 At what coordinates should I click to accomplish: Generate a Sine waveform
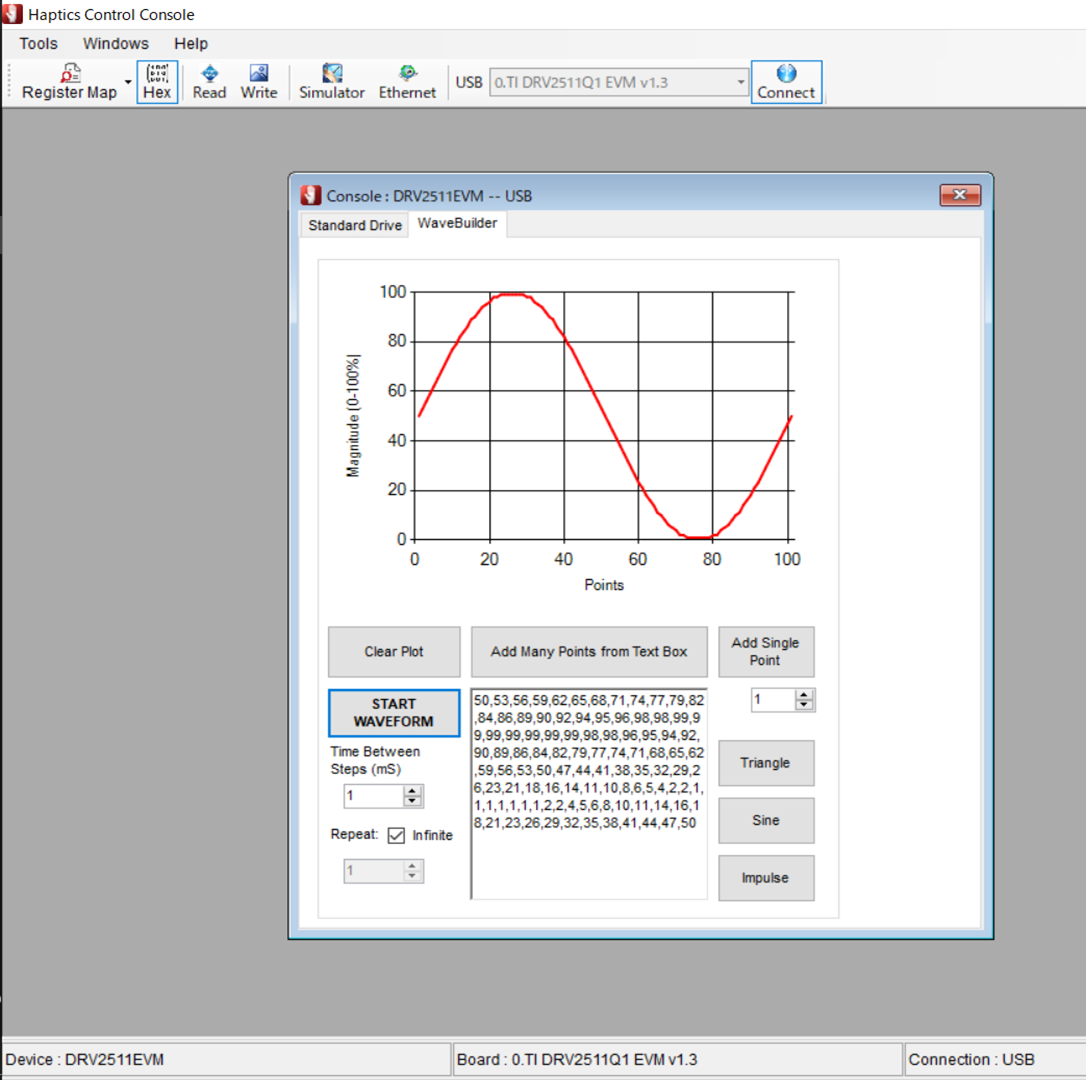pyautogui.click(x=766, y=820)
